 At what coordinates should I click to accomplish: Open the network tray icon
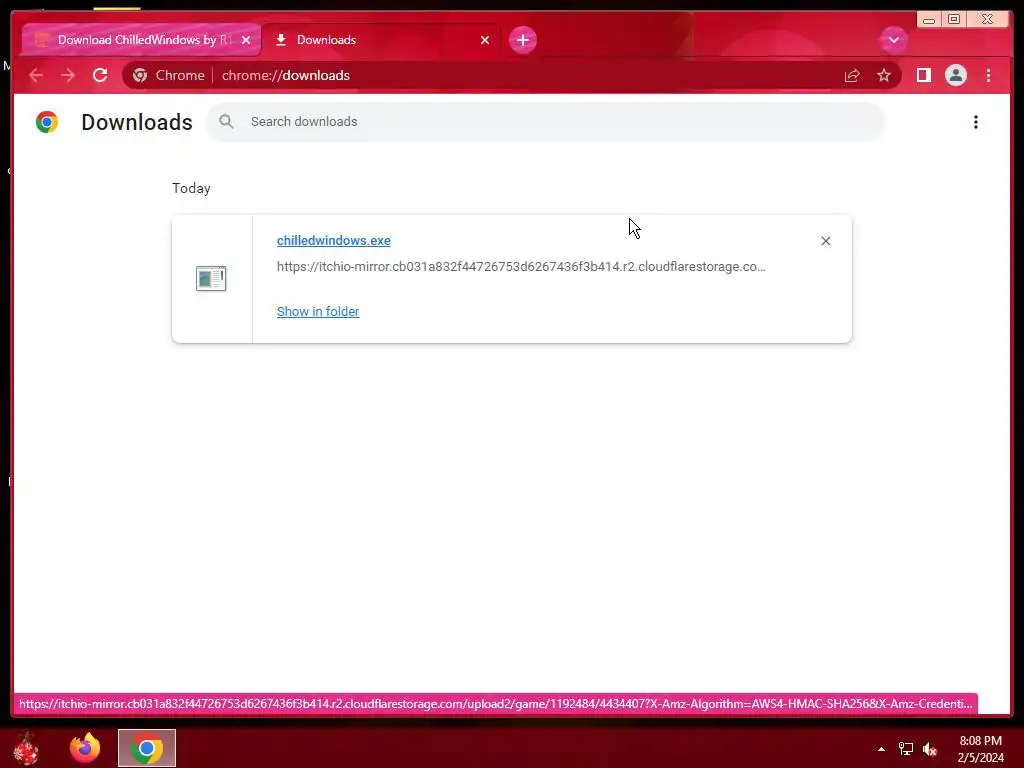coord(906,749)
